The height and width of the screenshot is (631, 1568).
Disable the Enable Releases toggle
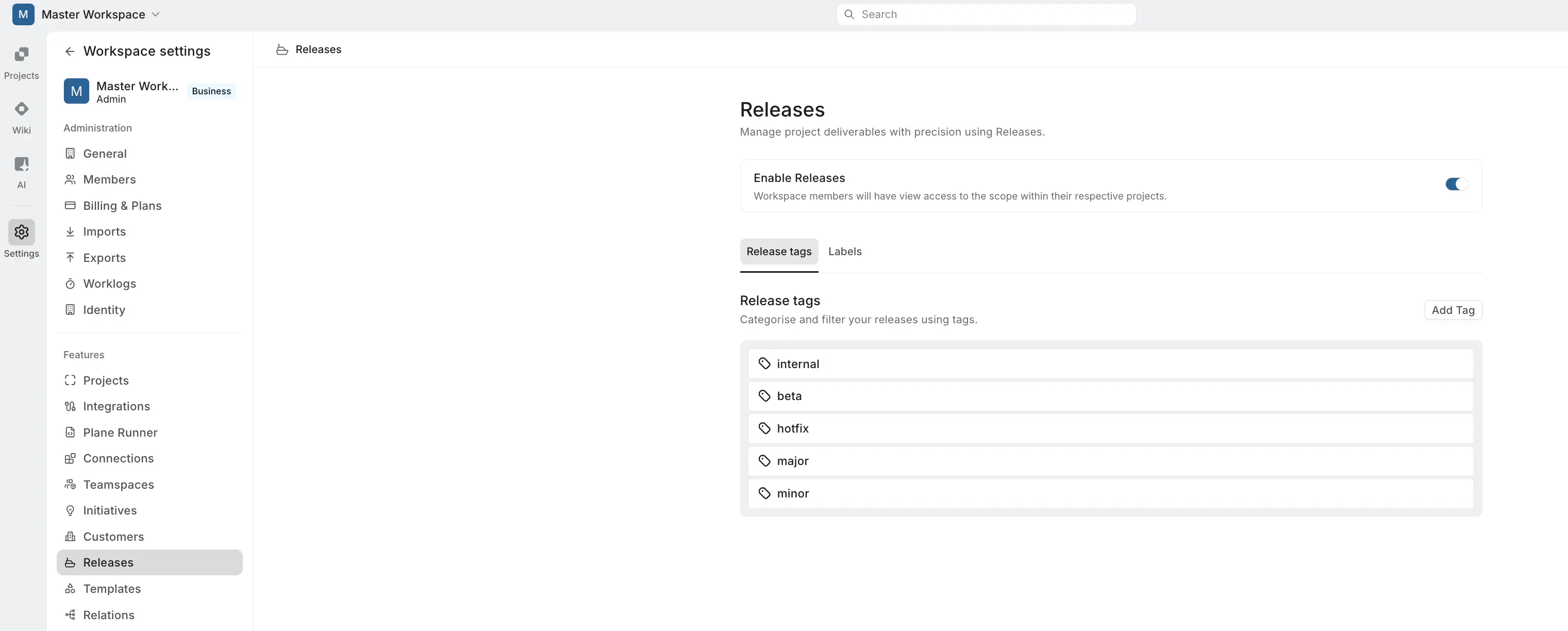[x=1456, y=184]
